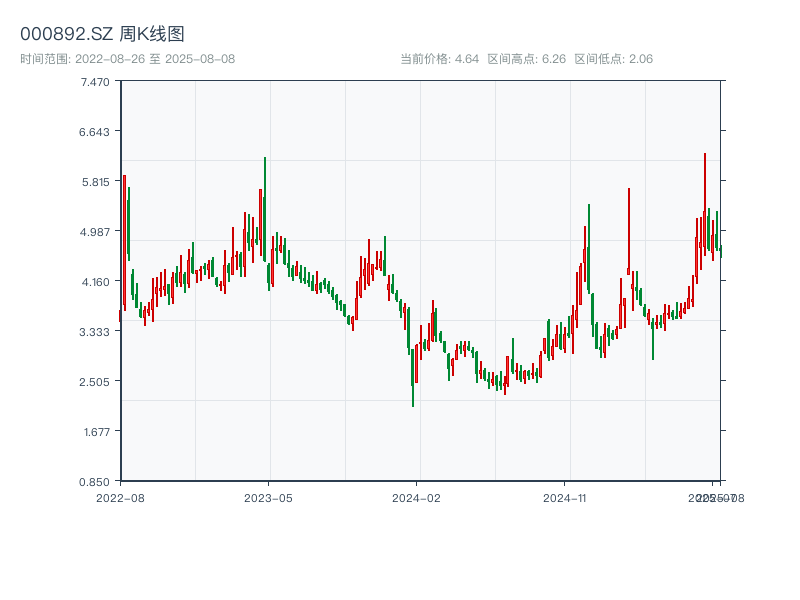Click the 000892.SZ 周K线图 chart title
800x600 pixels.
pyautogui.click(x=102, y=35)
